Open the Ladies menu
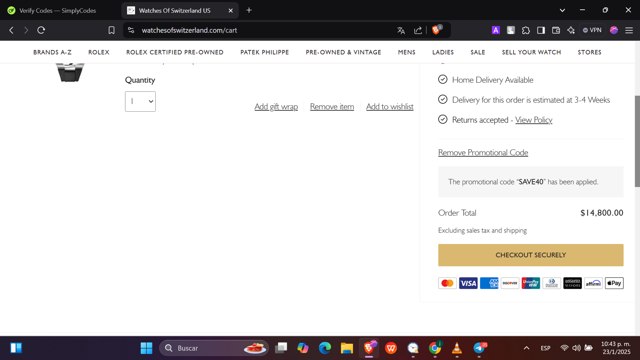640x360 pixels. (443, 52)
